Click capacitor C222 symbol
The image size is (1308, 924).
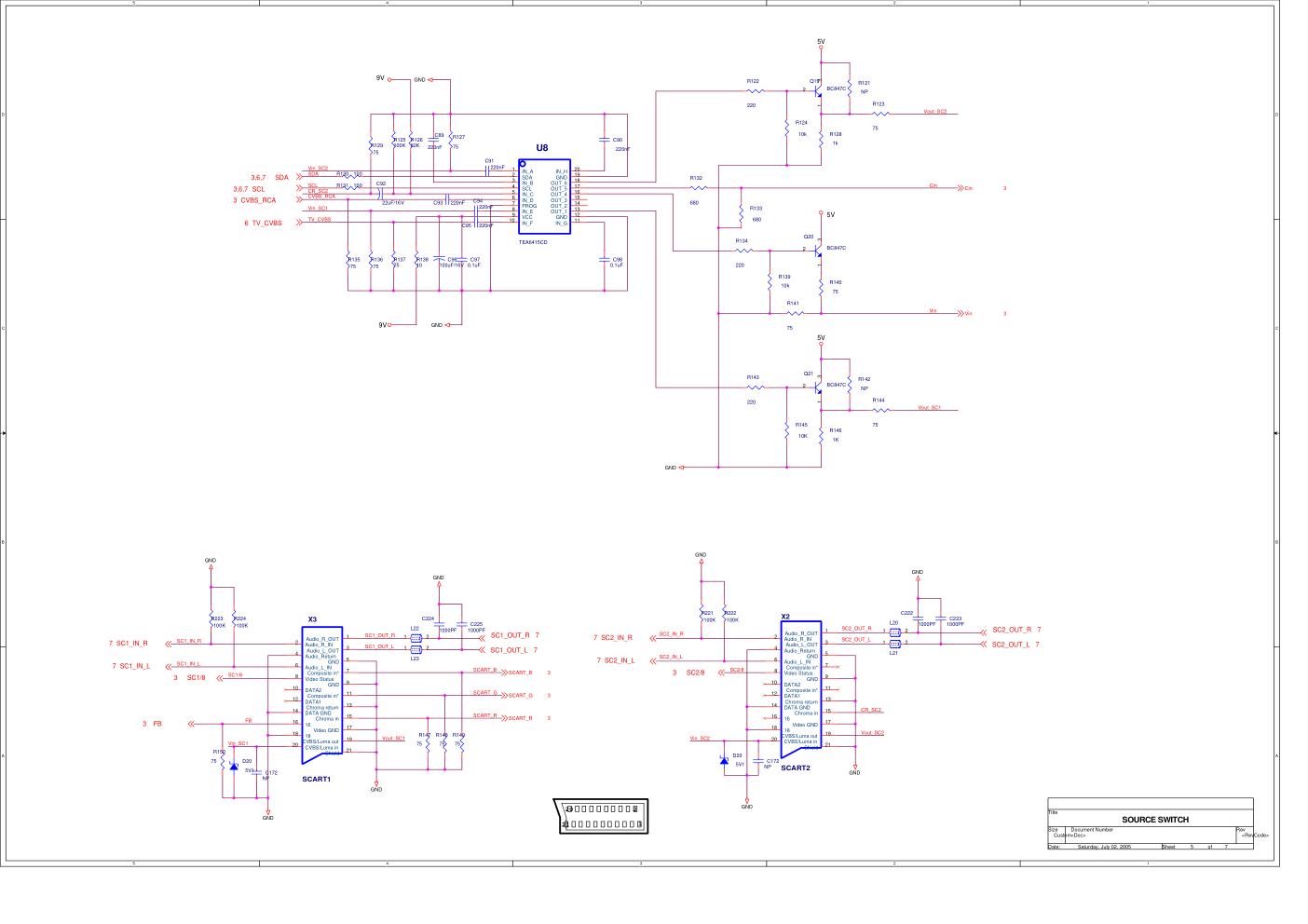(x=919, y=618)
